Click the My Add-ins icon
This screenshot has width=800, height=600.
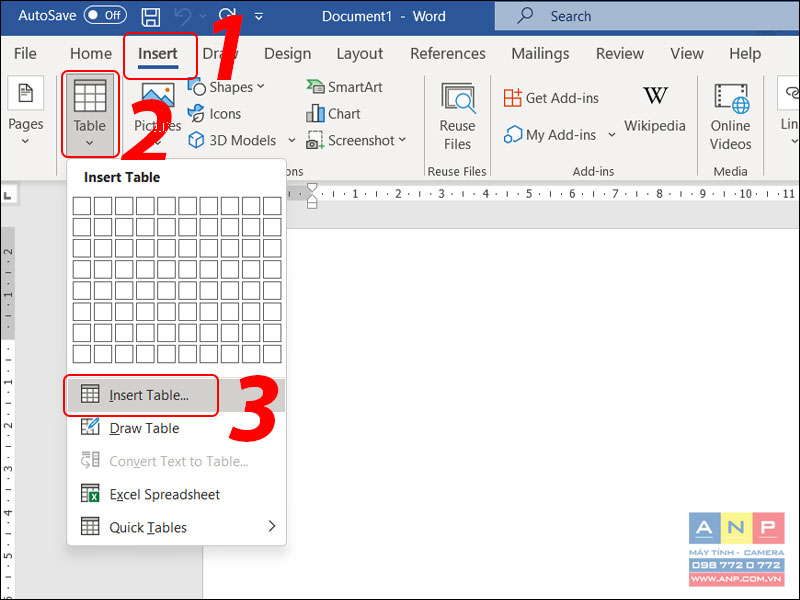pos(513,135)
